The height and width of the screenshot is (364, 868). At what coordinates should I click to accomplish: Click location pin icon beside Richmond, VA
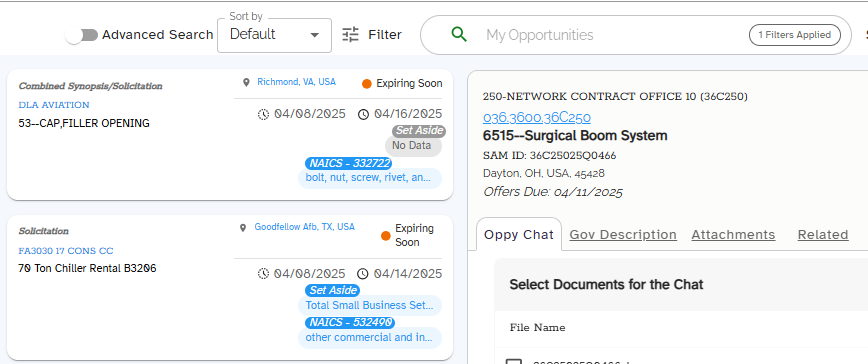coord(246,82)
